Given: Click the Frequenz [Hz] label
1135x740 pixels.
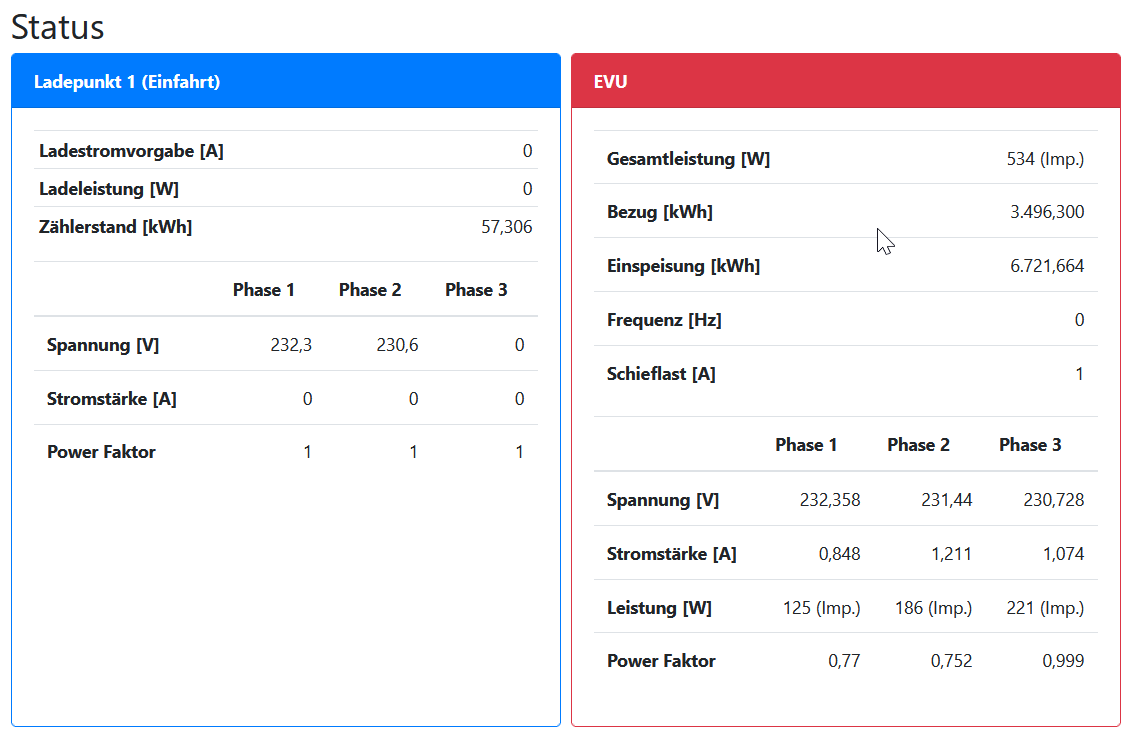Looking at the screenshot, I should 664,320.
